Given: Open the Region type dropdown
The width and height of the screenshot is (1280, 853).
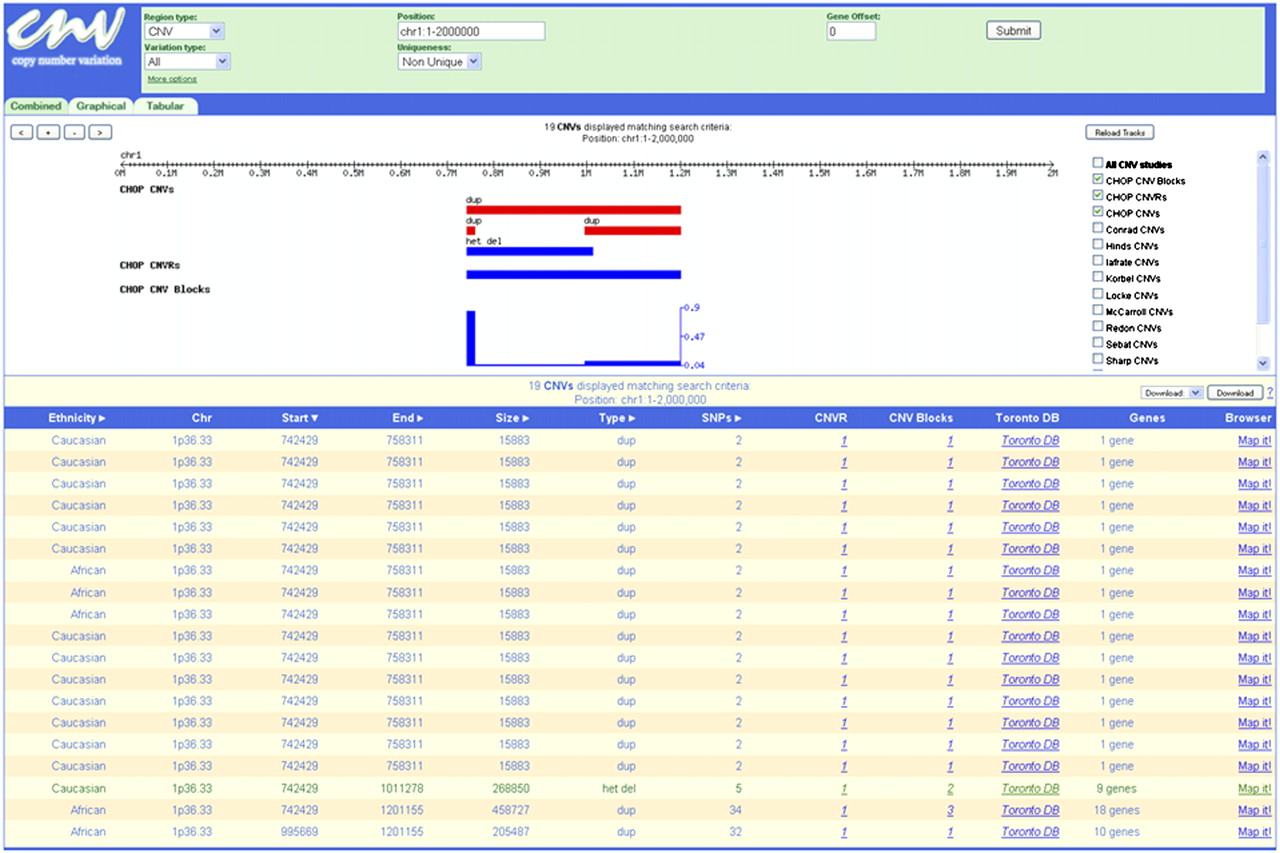Looking at the screenshot, I should pyautogui.click(x=184, y=32).
